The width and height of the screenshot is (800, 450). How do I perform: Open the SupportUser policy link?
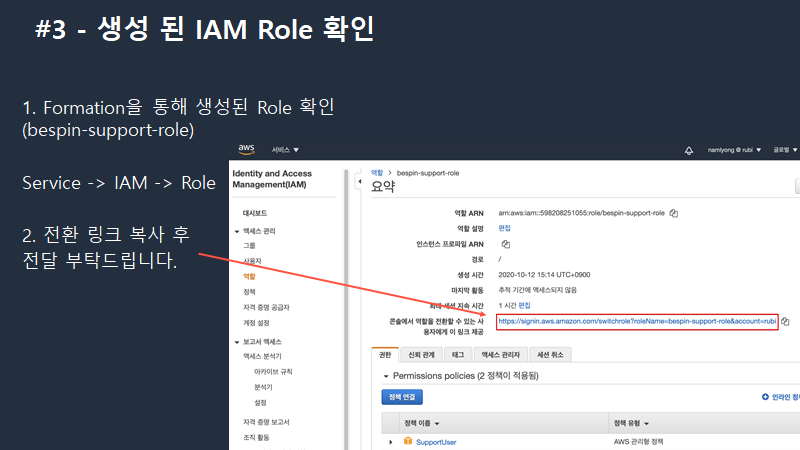(x=436, y=442)
